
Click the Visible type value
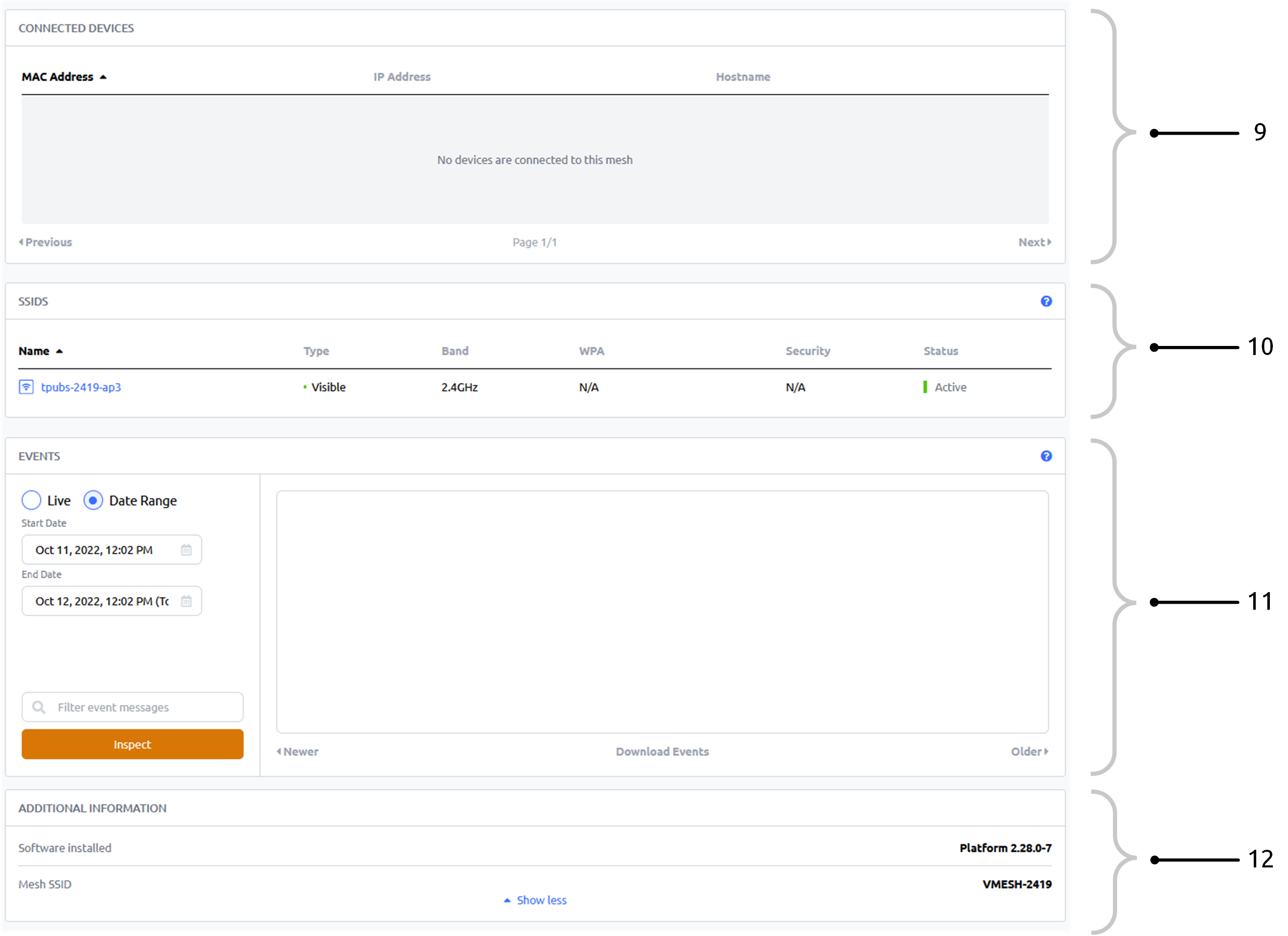325,387
